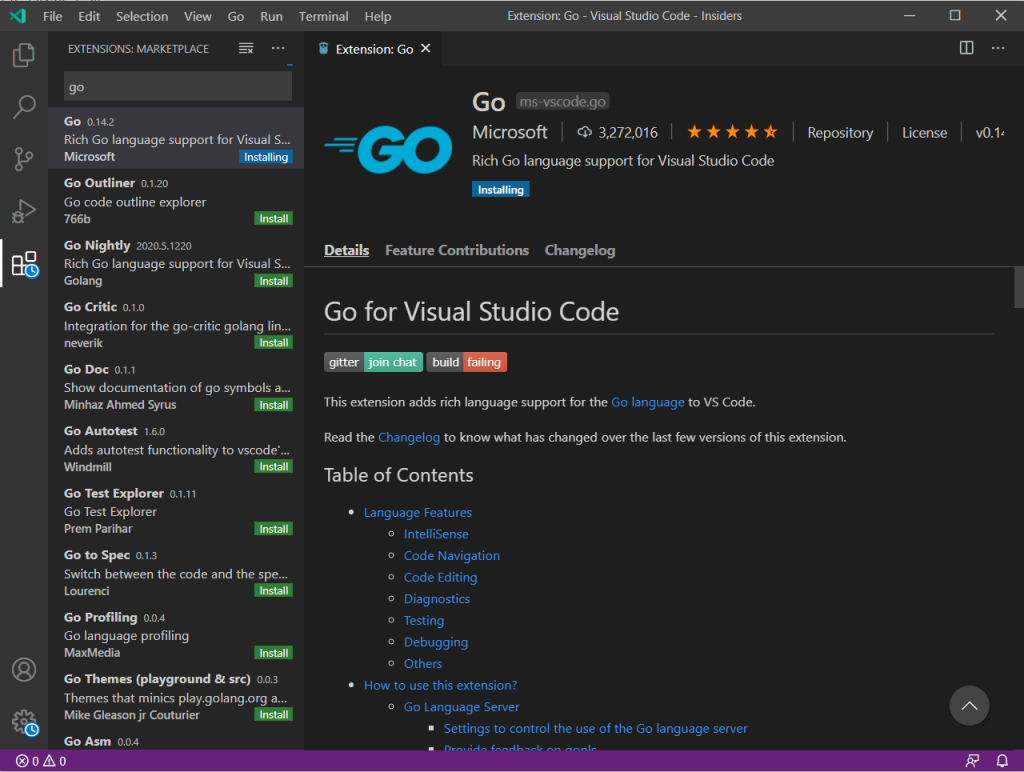The width and height of the screenshot is (1024, 772).
Task: Open notifications bell in status bar
Action: click(1002, 761)
